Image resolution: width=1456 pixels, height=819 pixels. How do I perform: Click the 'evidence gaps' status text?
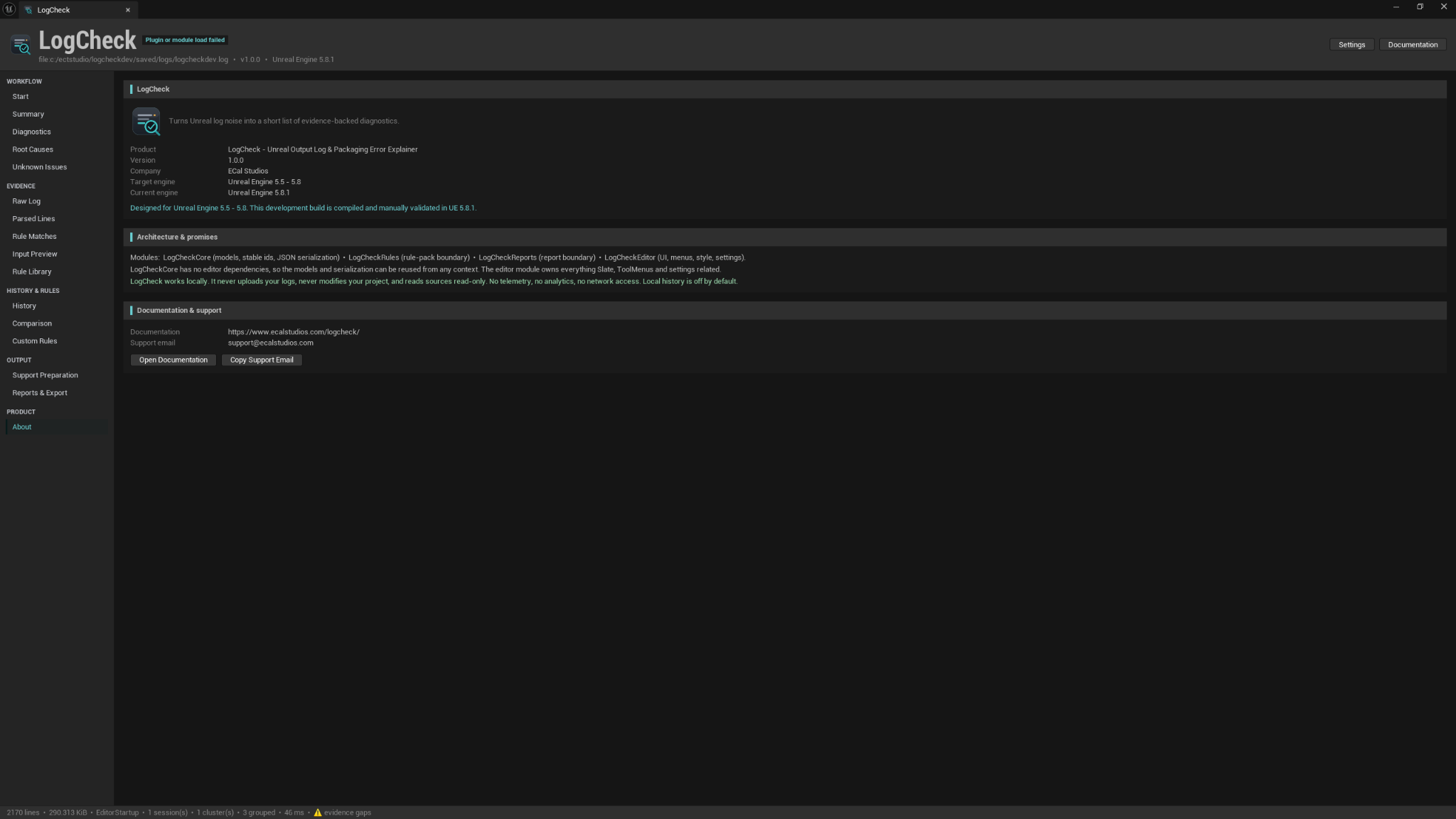[x=348, y=813]
